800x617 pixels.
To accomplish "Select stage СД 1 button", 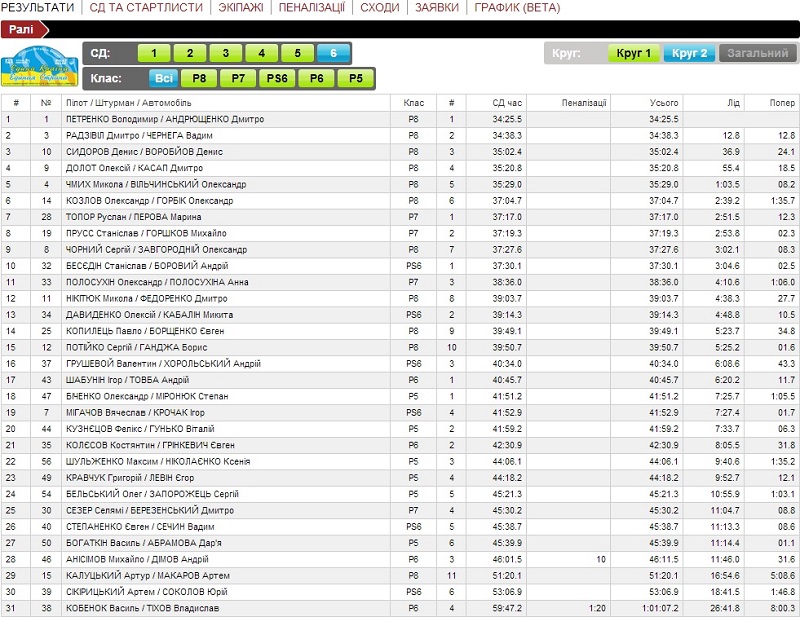I will point(154,54).
